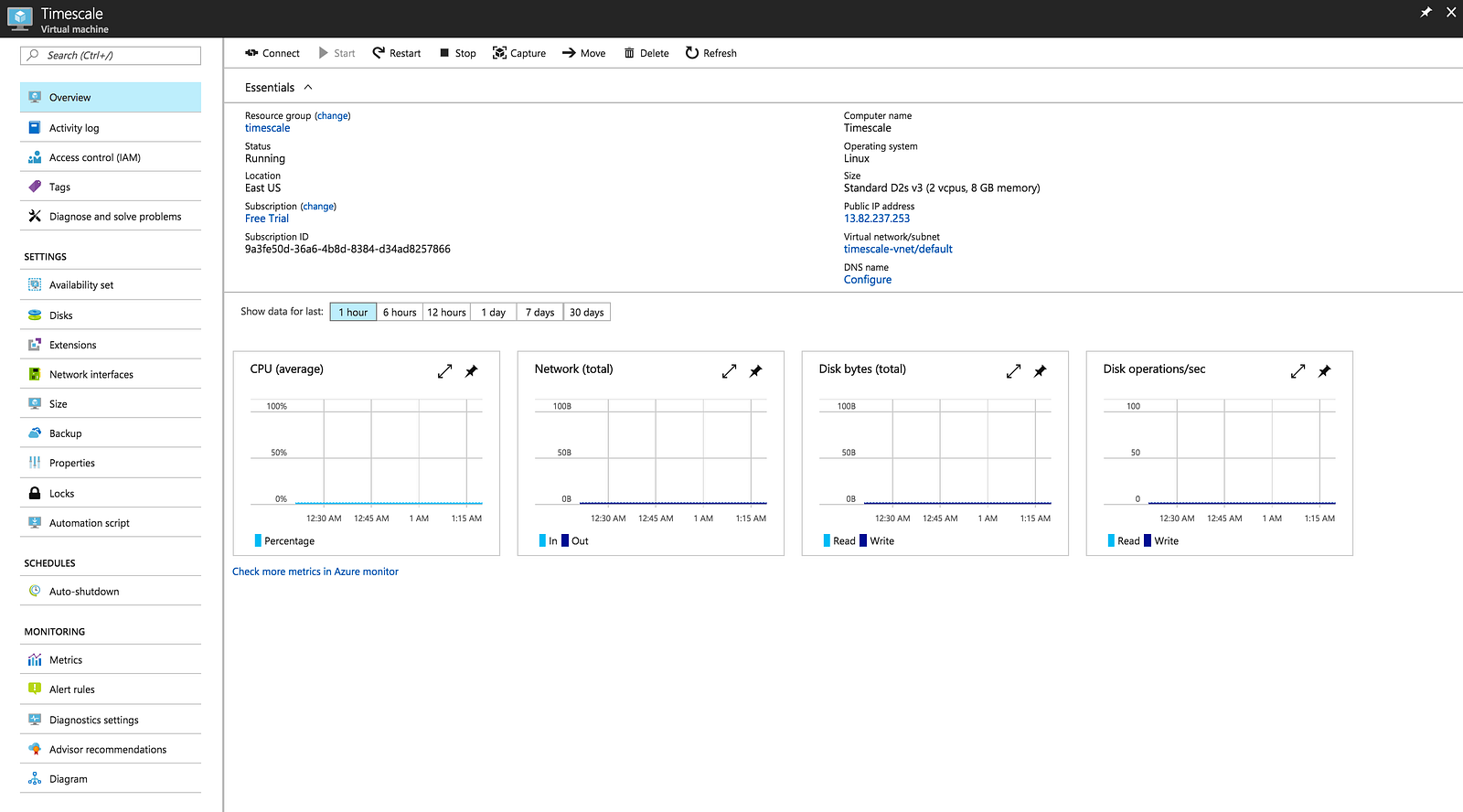The image size is (1463, 812).
Task: Expand the CPU (average) chart
Action: [445, 371]
